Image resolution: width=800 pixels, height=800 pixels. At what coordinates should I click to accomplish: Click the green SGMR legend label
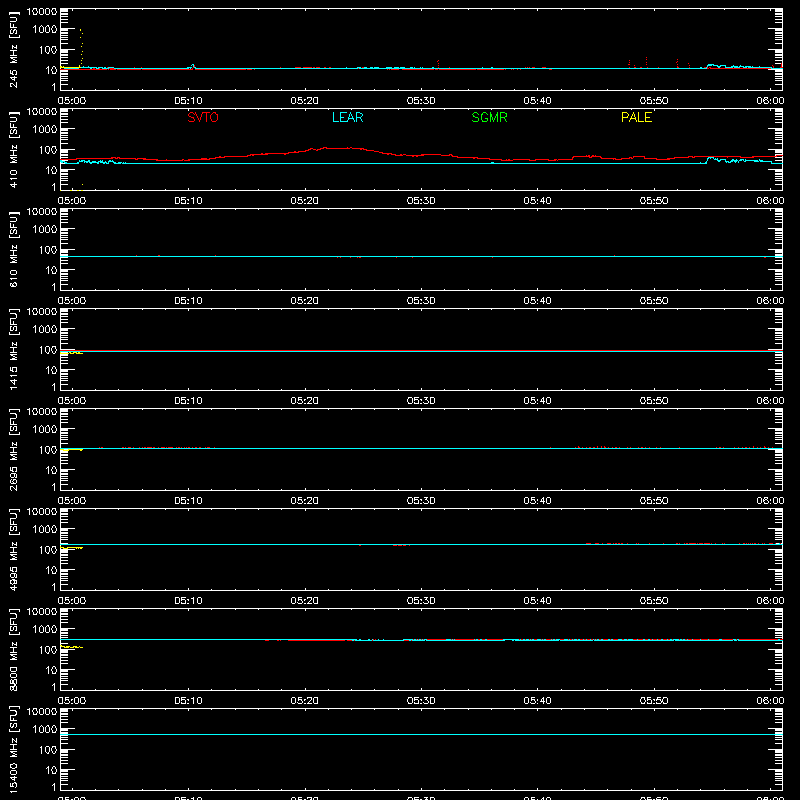[489, 117]
